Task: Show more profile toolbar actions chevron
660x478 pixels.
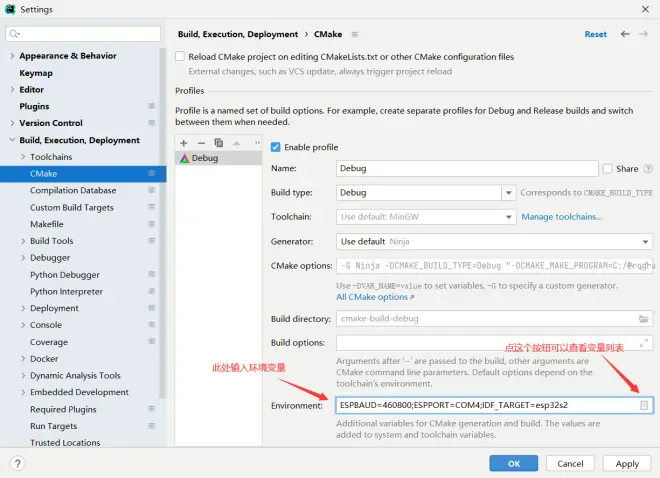Action: [257, 143]
